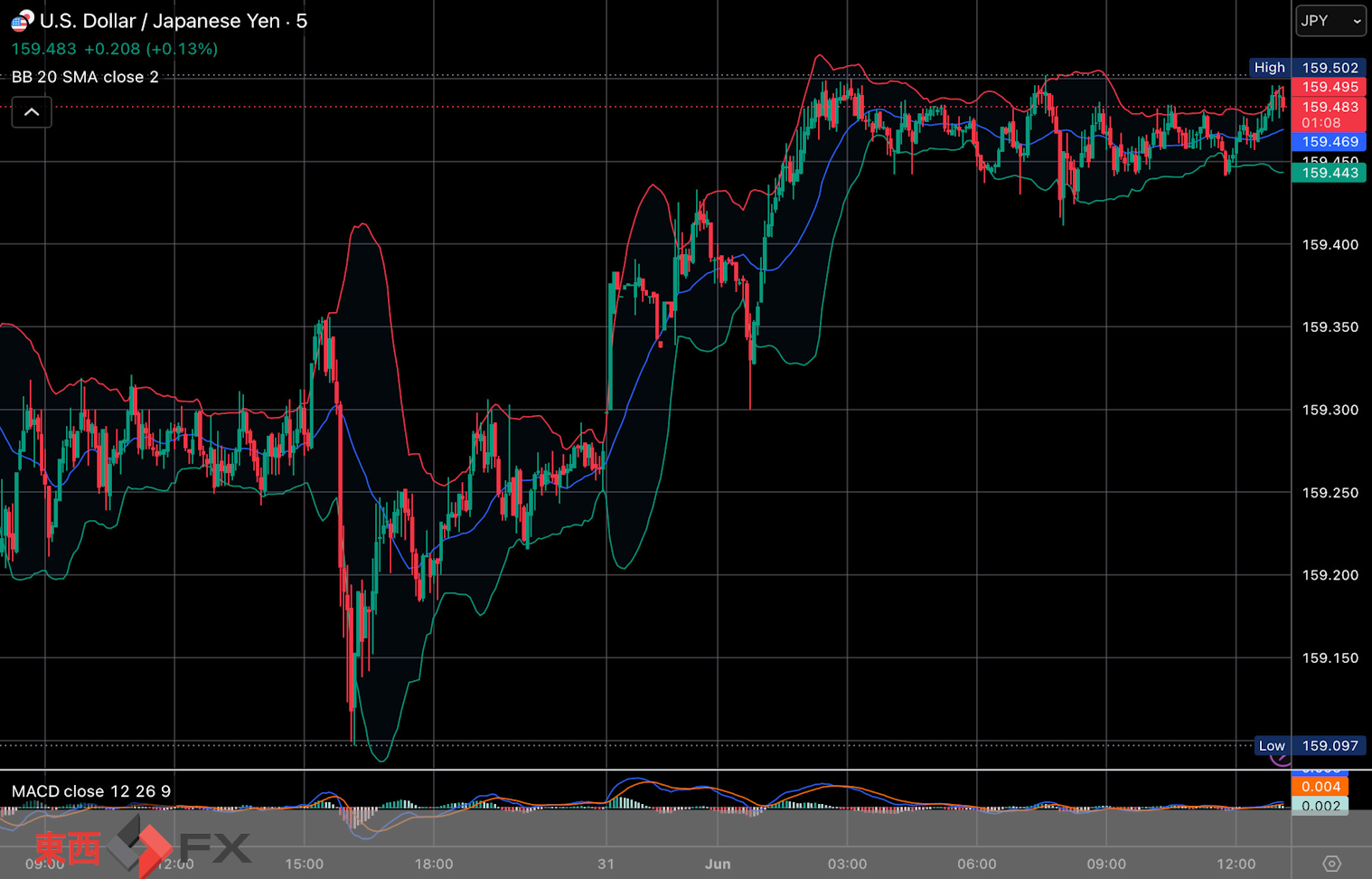Click the 159.250 price scale label

(x=1330, y=493)
